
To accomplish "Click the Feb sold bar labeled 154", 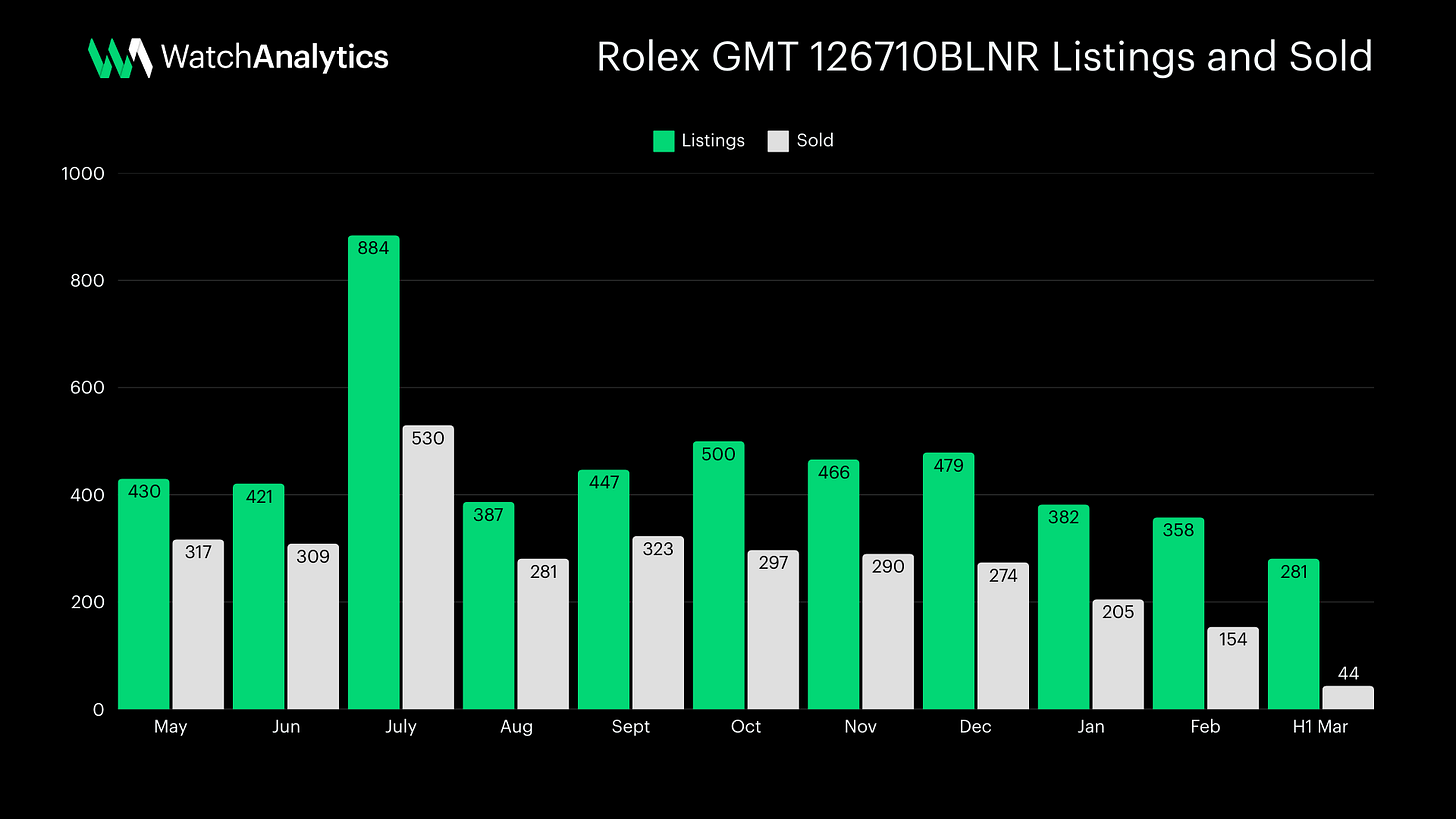I will 1233,668.
